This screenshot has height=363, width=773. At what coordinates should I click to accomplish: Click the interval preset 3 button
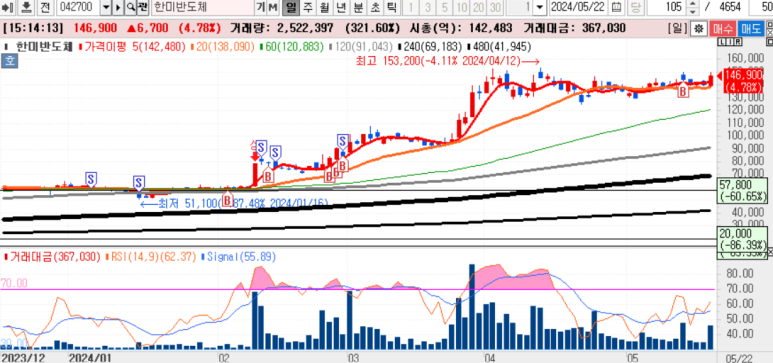point(427,7)
